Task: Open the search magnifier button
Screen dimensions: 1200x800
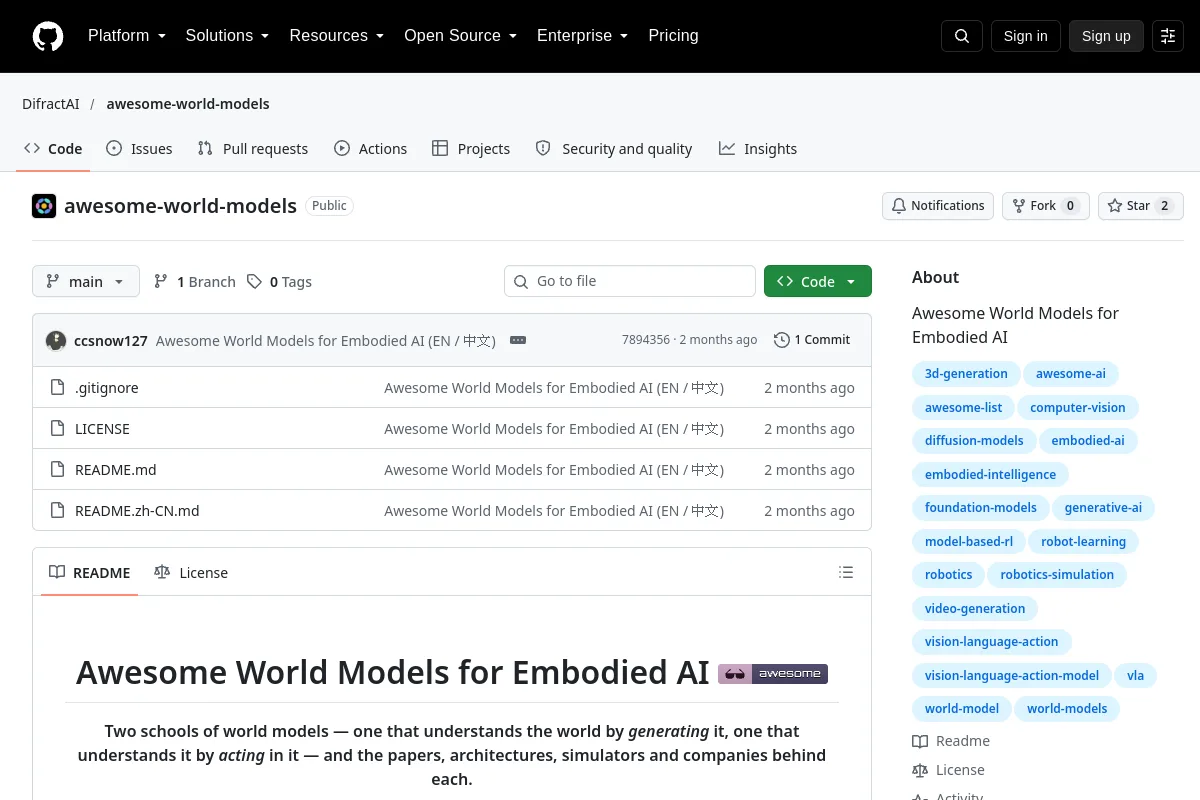Action: coord(962,36)
